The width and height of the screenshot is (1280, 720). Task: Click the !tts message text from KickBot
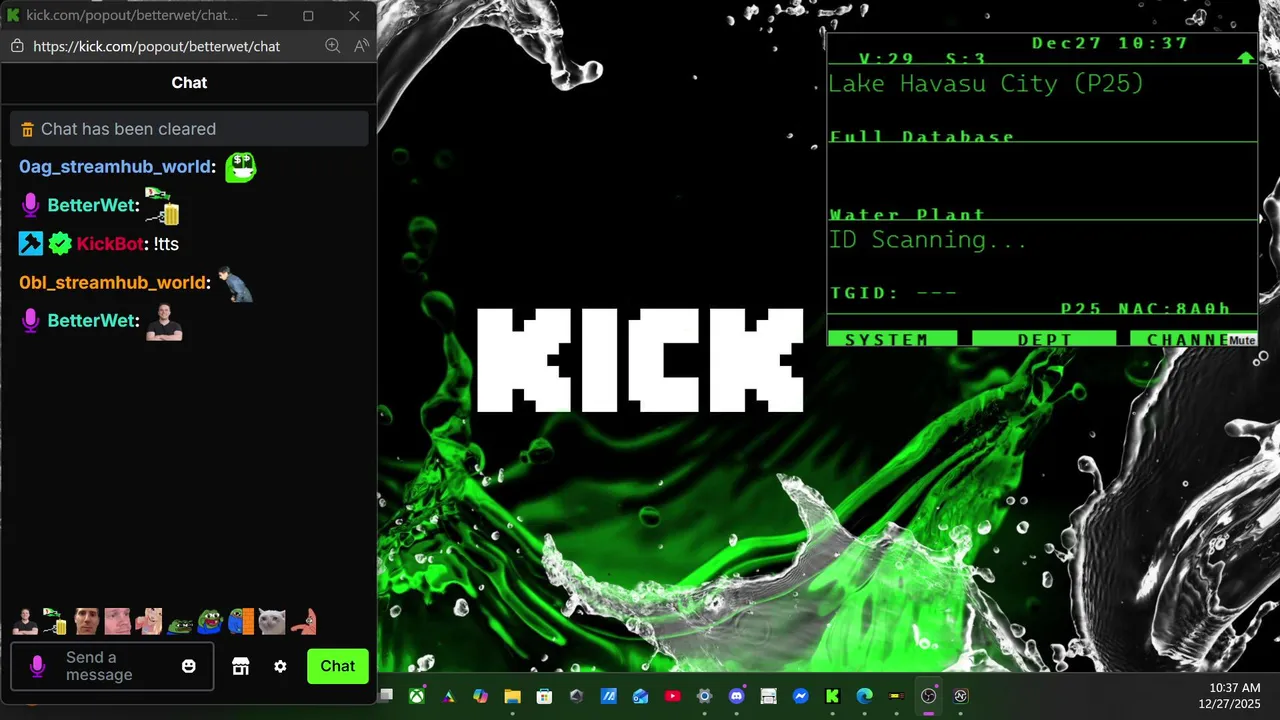[166, 244]
